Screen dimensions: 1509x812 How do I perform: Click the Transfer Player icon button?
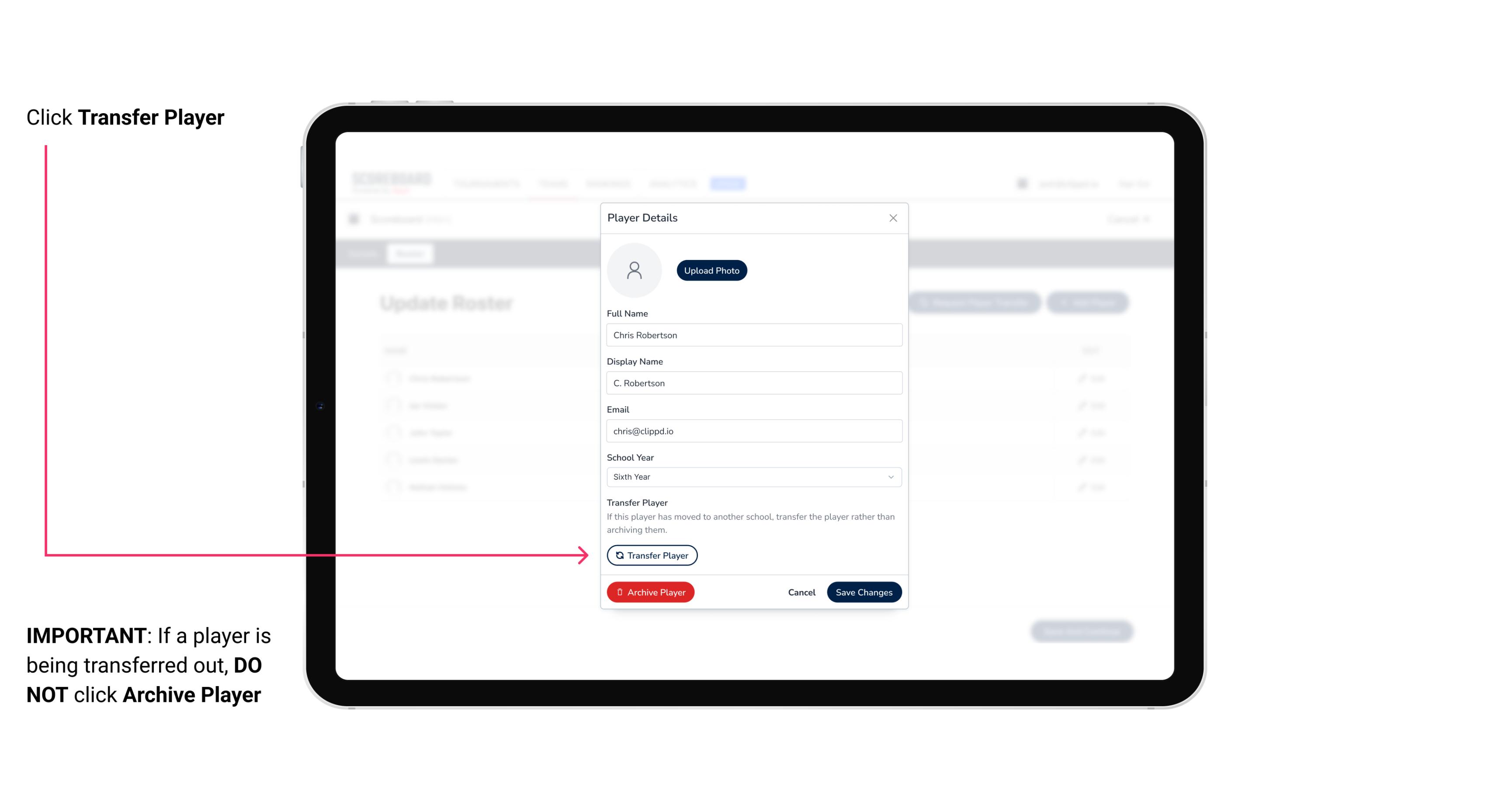point(651,555)
